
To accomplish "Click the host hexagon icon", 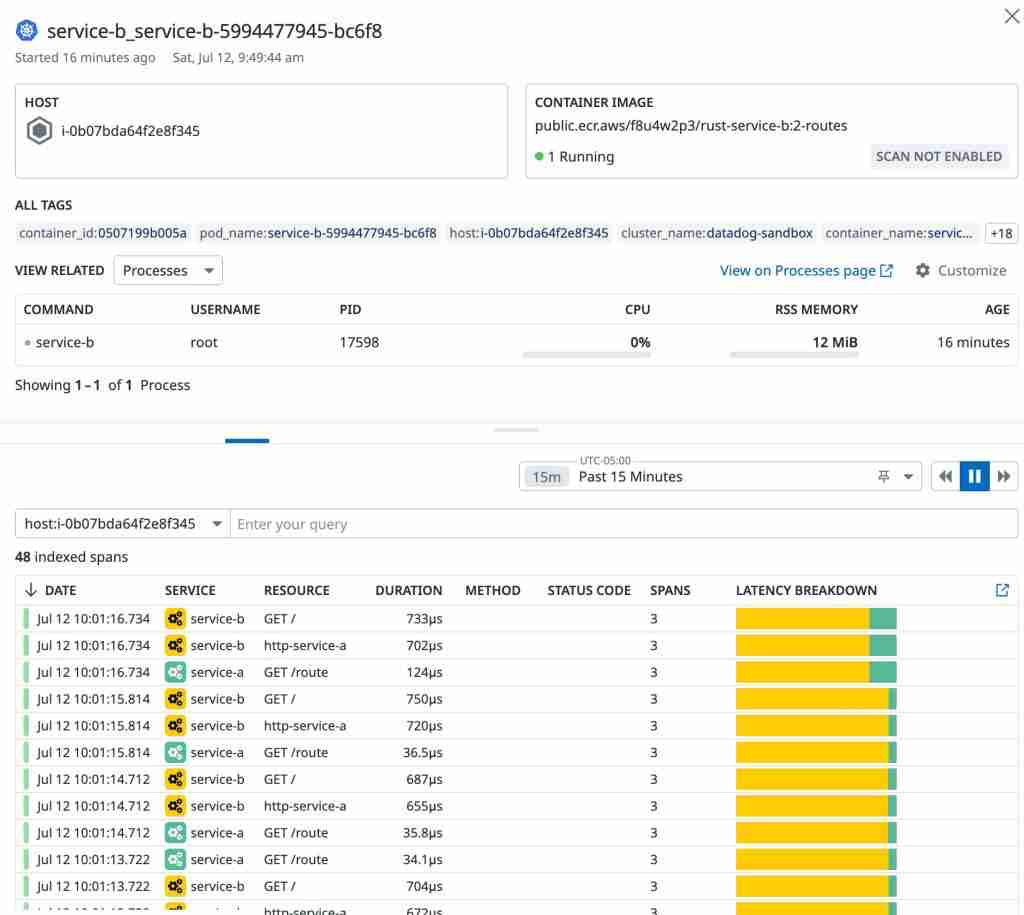I will pos(39,131).
